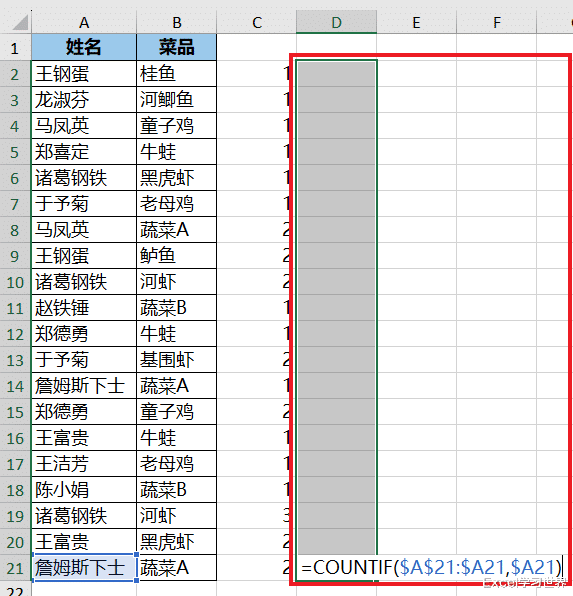573x596 pixels.
Task: Select column F header
Action: [x=497, y=22]
